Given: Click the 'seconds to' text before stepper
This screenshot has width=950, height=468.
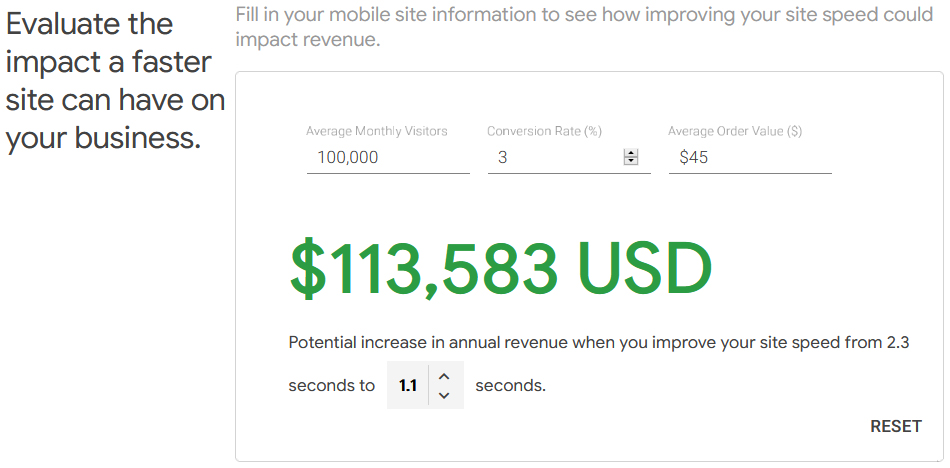Looking at the screenshot, I should pyautogui.click(x=331, y=385).
